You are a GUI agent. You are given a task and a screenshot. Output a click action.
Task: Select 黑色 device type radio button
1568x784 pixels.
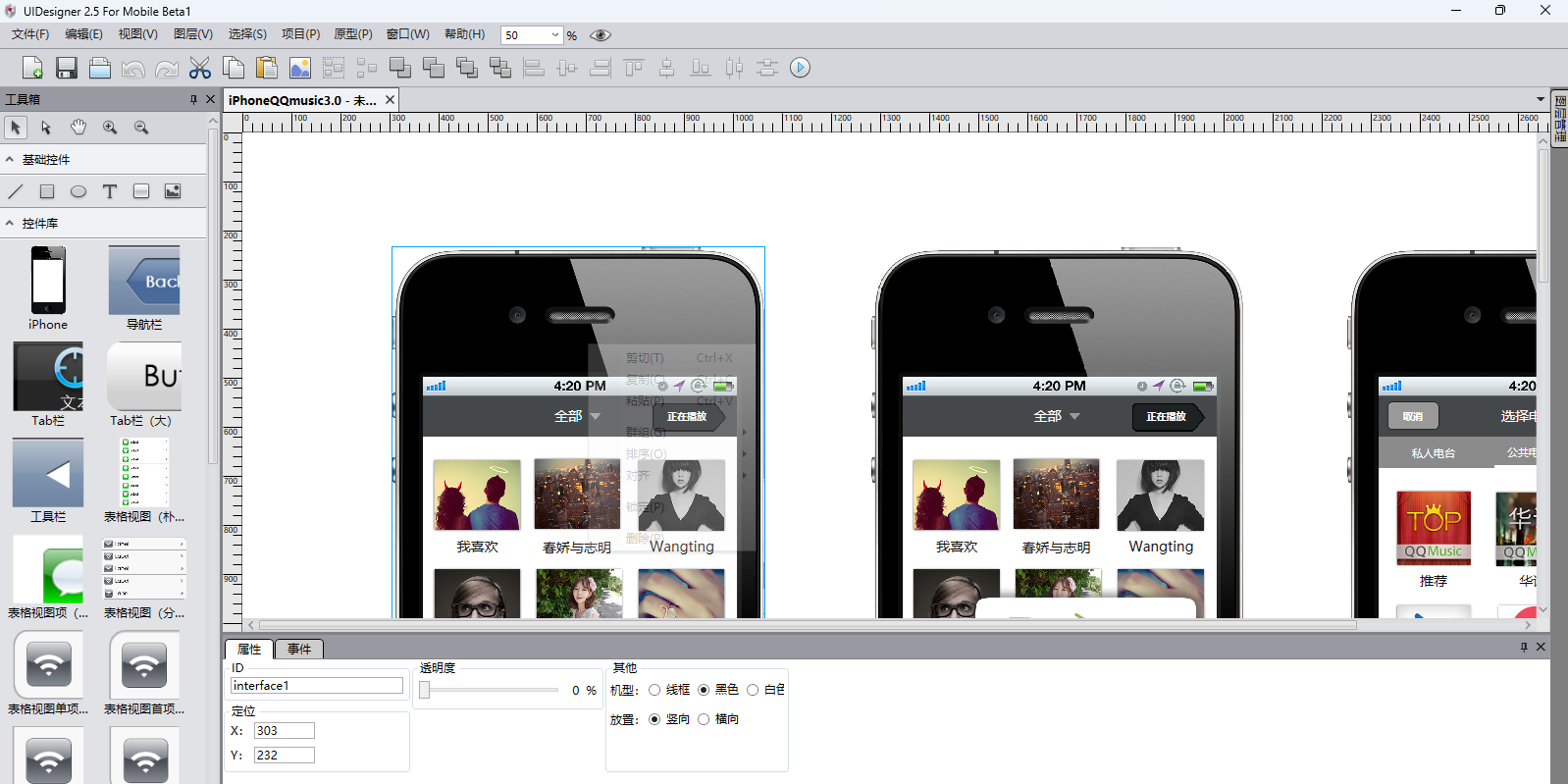click(704, 690)
